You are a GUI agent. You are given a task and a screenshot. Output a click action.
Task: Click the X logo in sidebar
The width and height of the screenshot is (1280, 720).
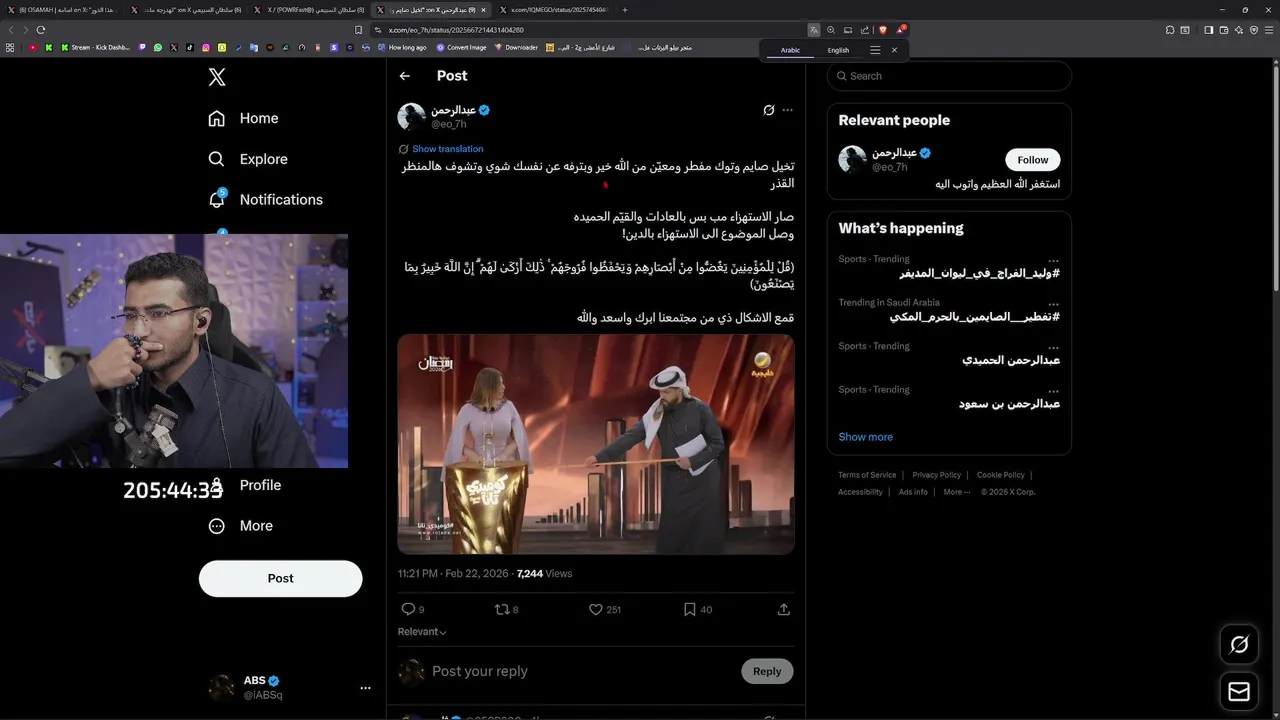(x=217, y=77)
